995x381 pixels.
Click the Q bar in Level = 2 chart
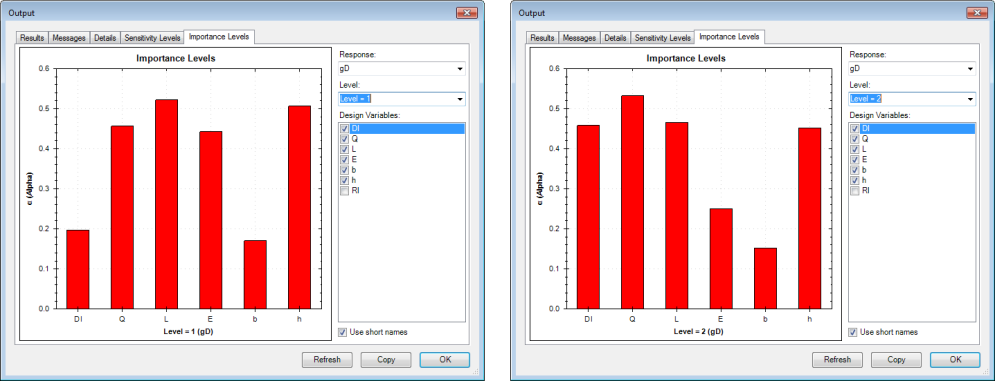tap(632, 202)
